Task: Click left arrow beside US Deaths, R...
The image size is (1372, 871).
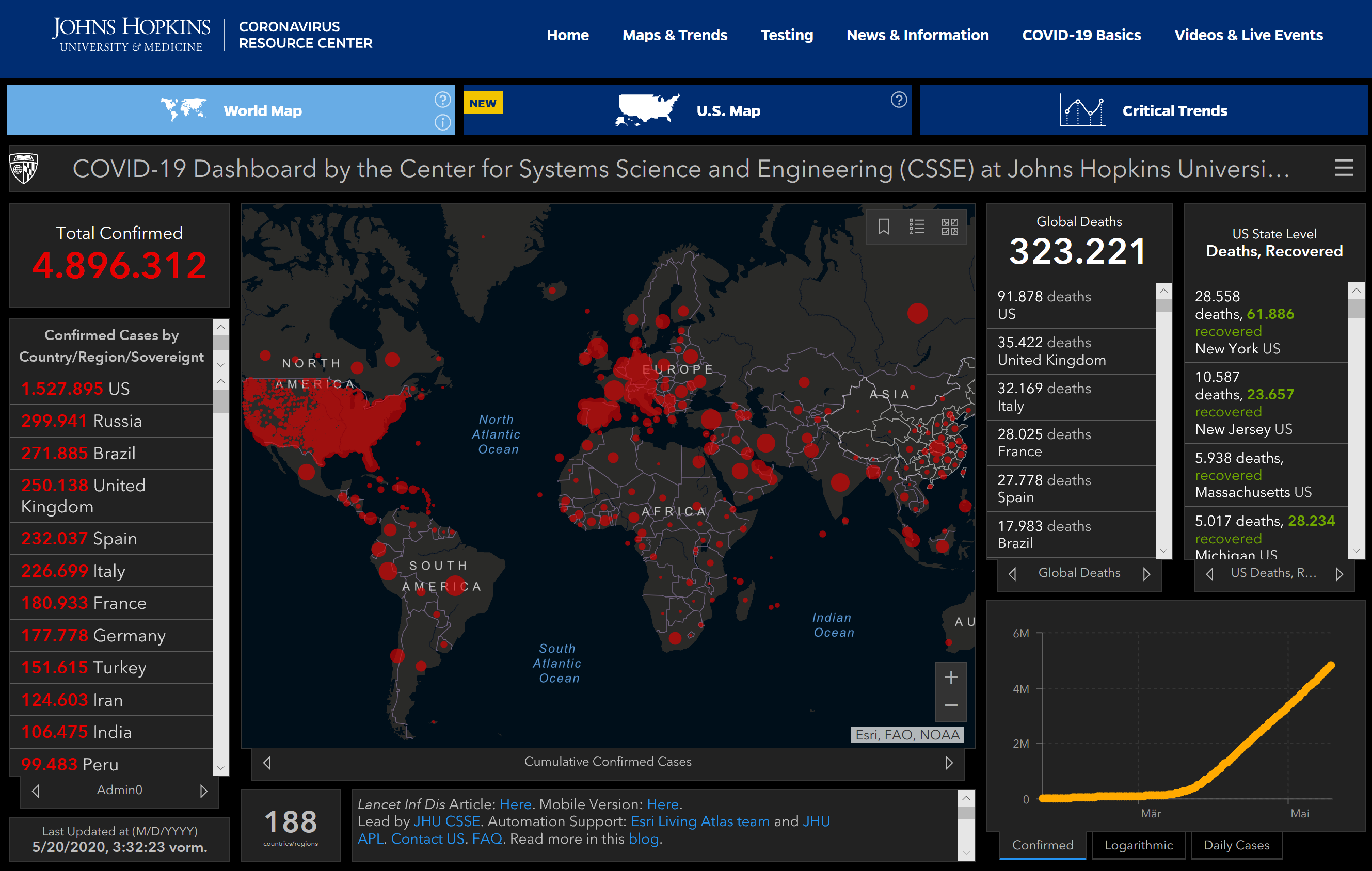Action: (1209, 574)
